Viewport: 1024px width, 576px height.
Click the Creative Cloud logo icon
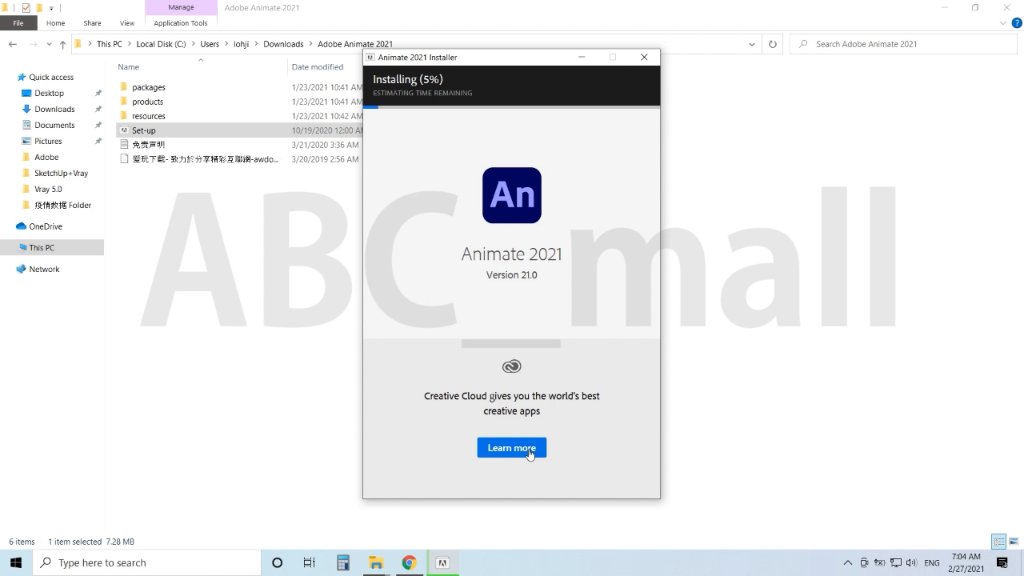(x=511, y=366)
